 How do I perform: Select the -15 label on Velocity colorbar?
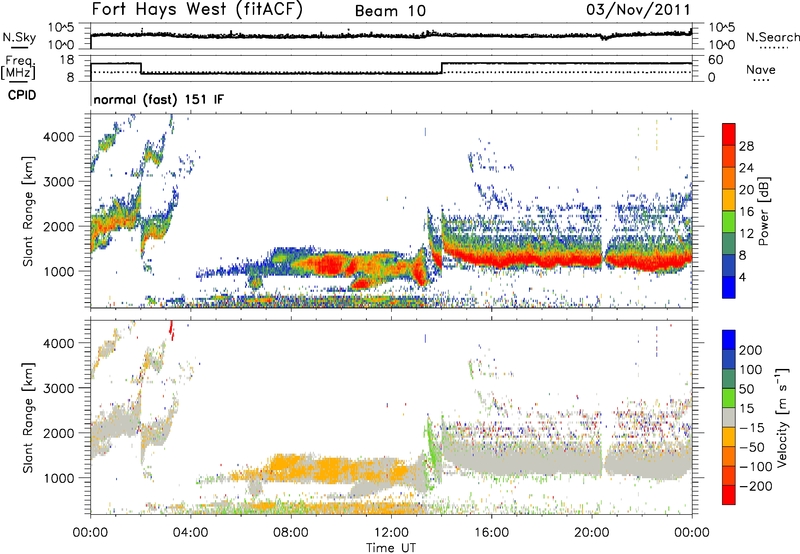click(751, 428)
